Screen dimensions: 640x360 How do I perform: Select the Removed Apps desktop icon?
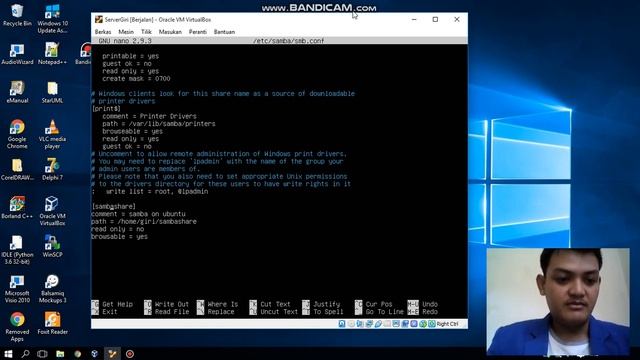point(17,327)
